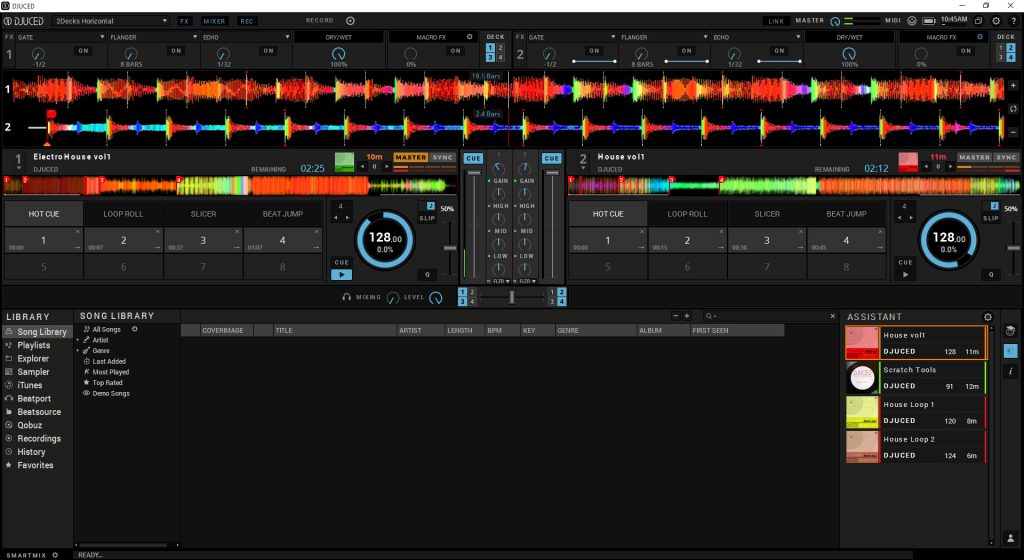
Task: Open the main settings gear in the top bar
Action: click(996, 21)
